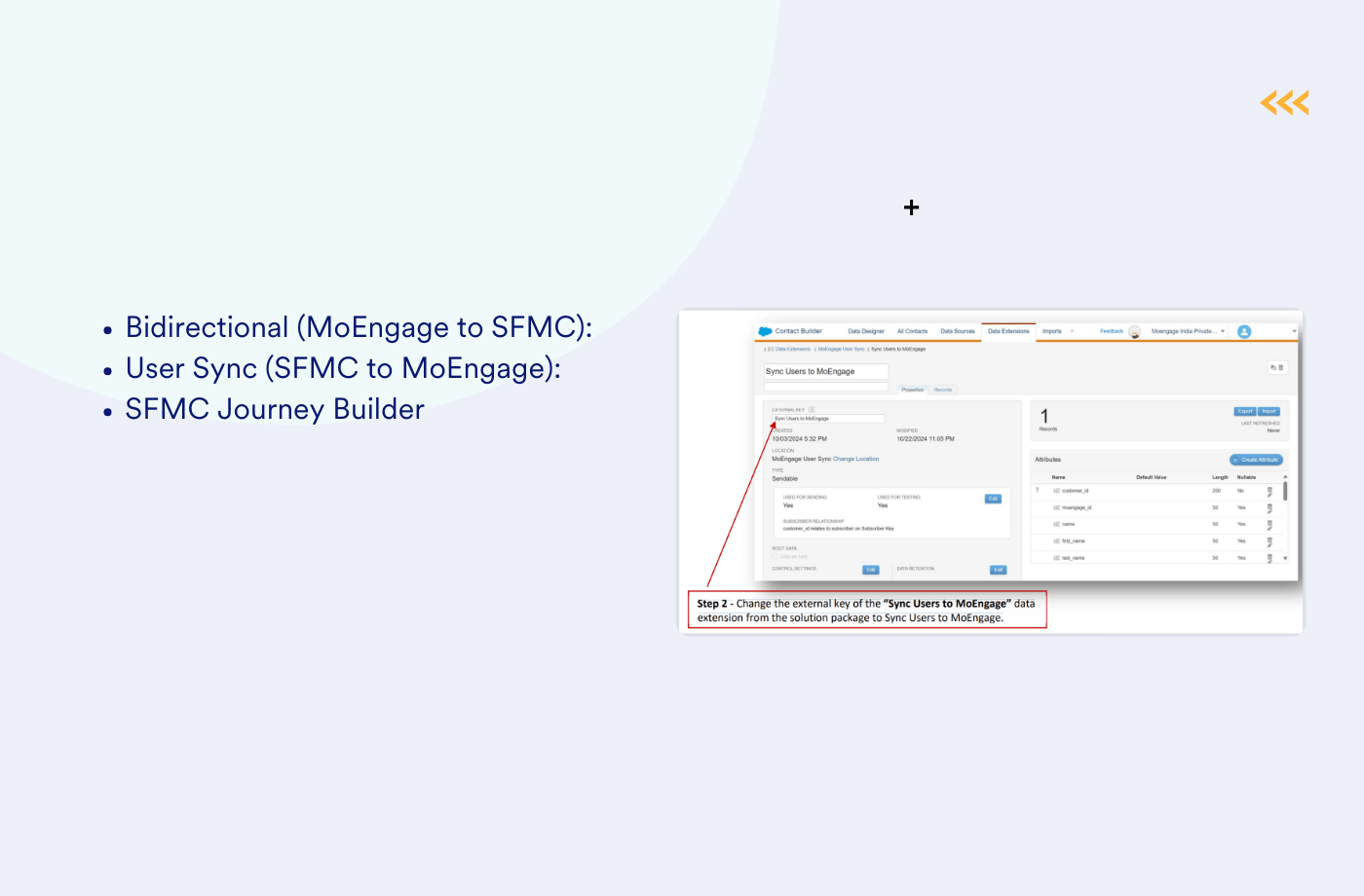1364x896 pixels.
Task: Show more tabs with the chevron after Imports
Action: (1072, 331)
